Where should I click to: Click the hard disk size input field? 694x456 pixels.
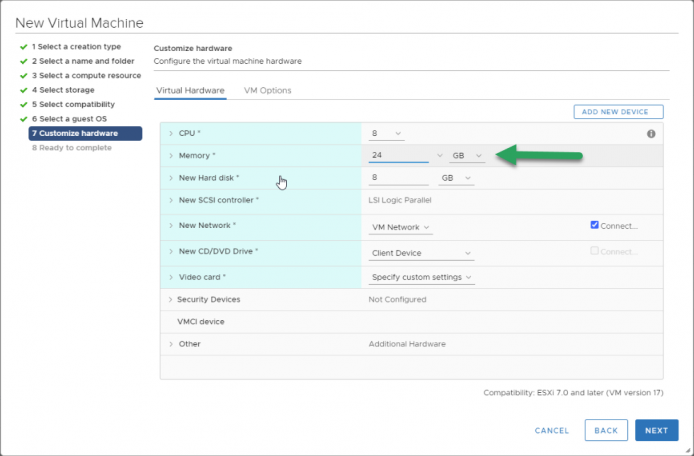[398, 178]
